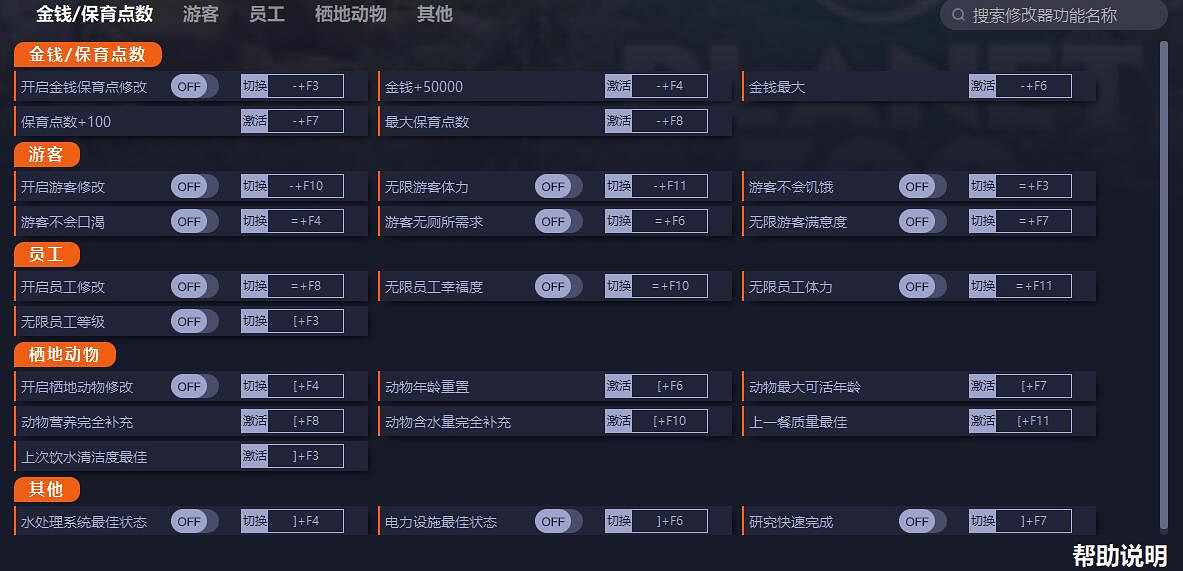The height and width of the screenshot is (571, 1183).
Task: Click the magnifier icon in search box
Action: pyautogui.click(x=958, y=15)
